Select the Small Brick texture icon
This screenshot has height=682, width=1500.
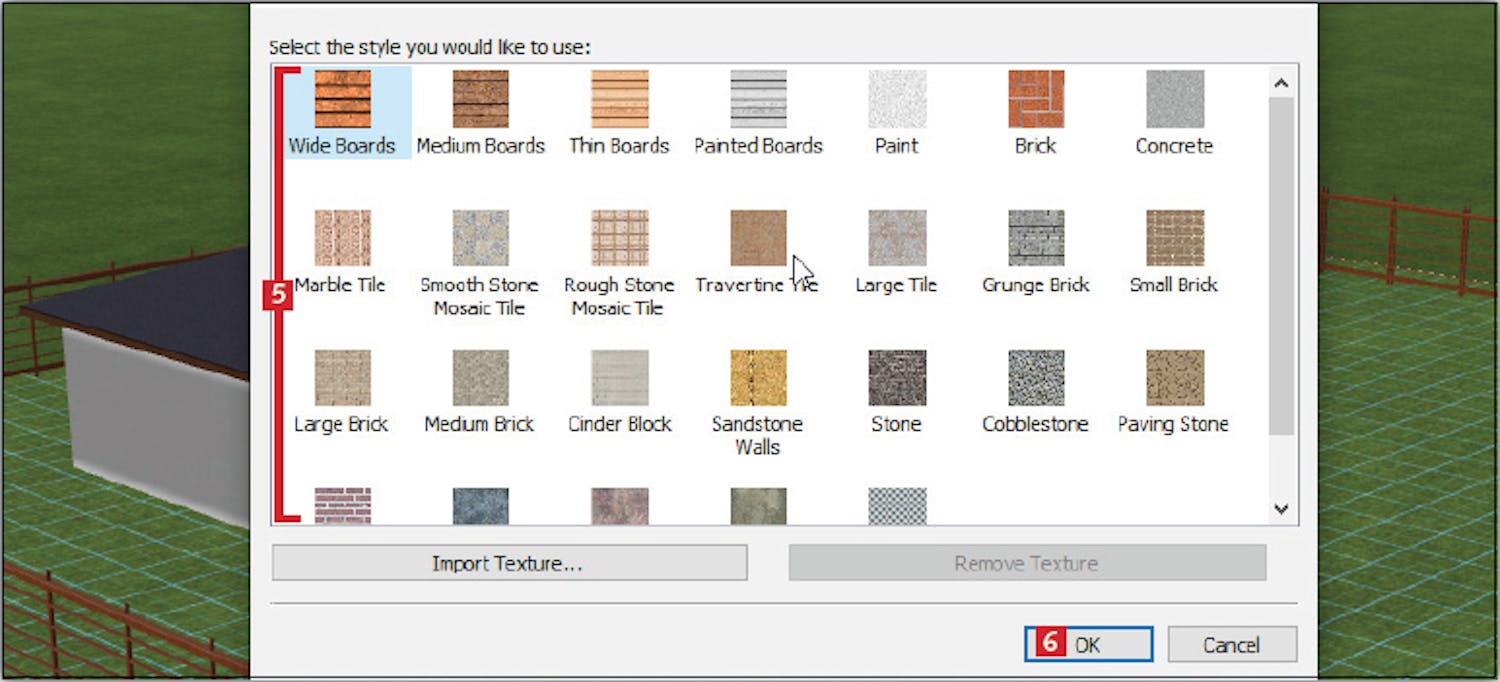[x=1174, y=238]
